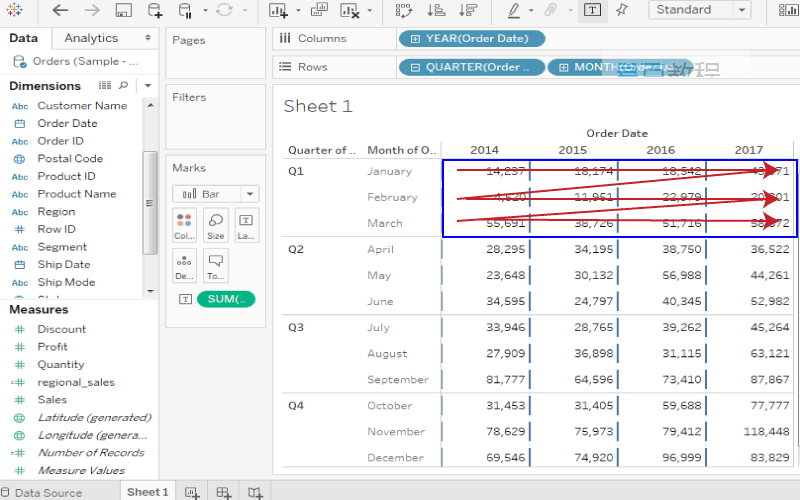This screenshot has width=800, height=500.
Task: Sort descending icon in toolbar
Action: pyautogui.click(x=468, y=10)
